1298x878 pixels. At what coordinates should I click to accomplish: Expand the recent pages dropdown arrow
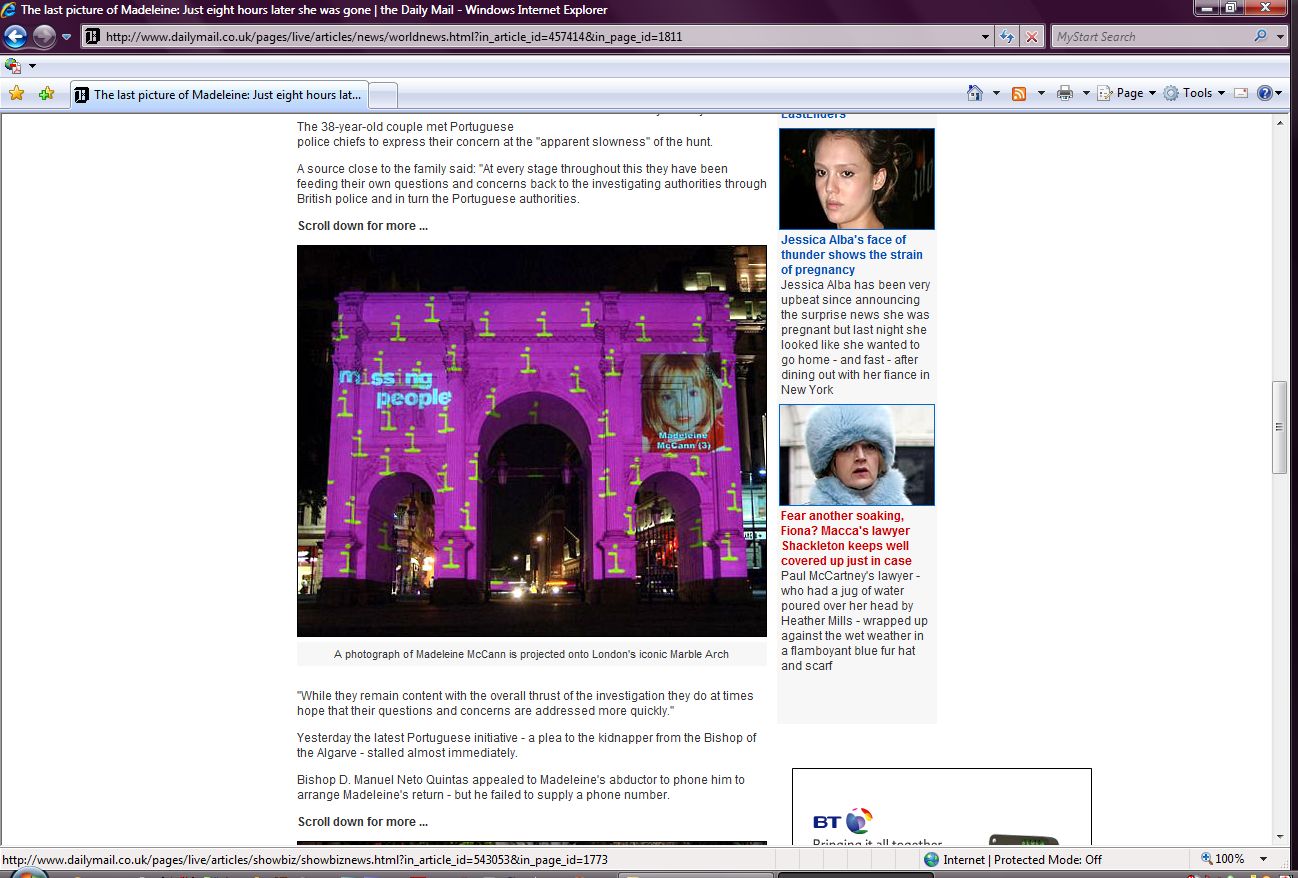(x=67, y=37)
